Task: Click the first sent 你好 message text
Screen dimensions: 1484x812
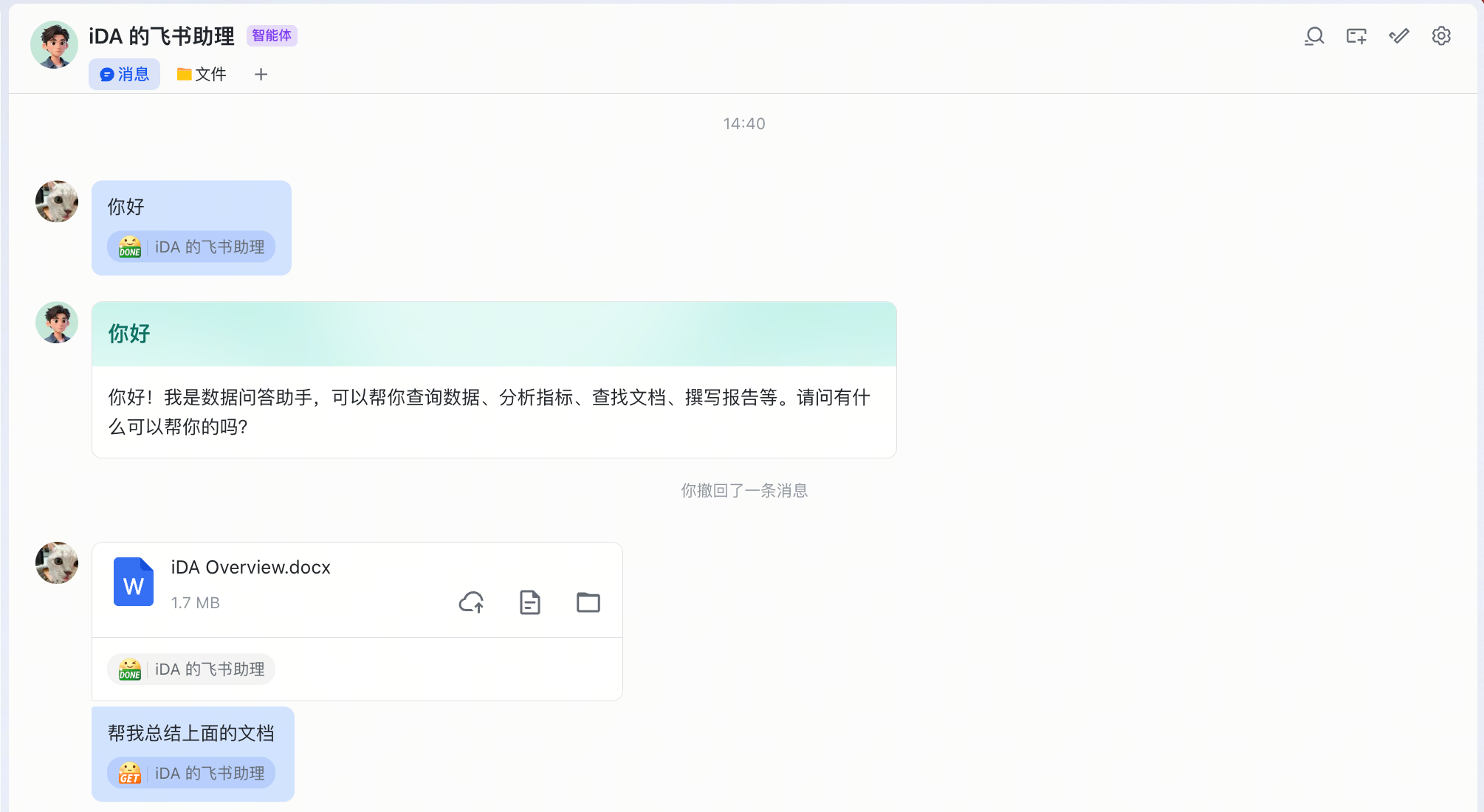Action: [126, 207]
